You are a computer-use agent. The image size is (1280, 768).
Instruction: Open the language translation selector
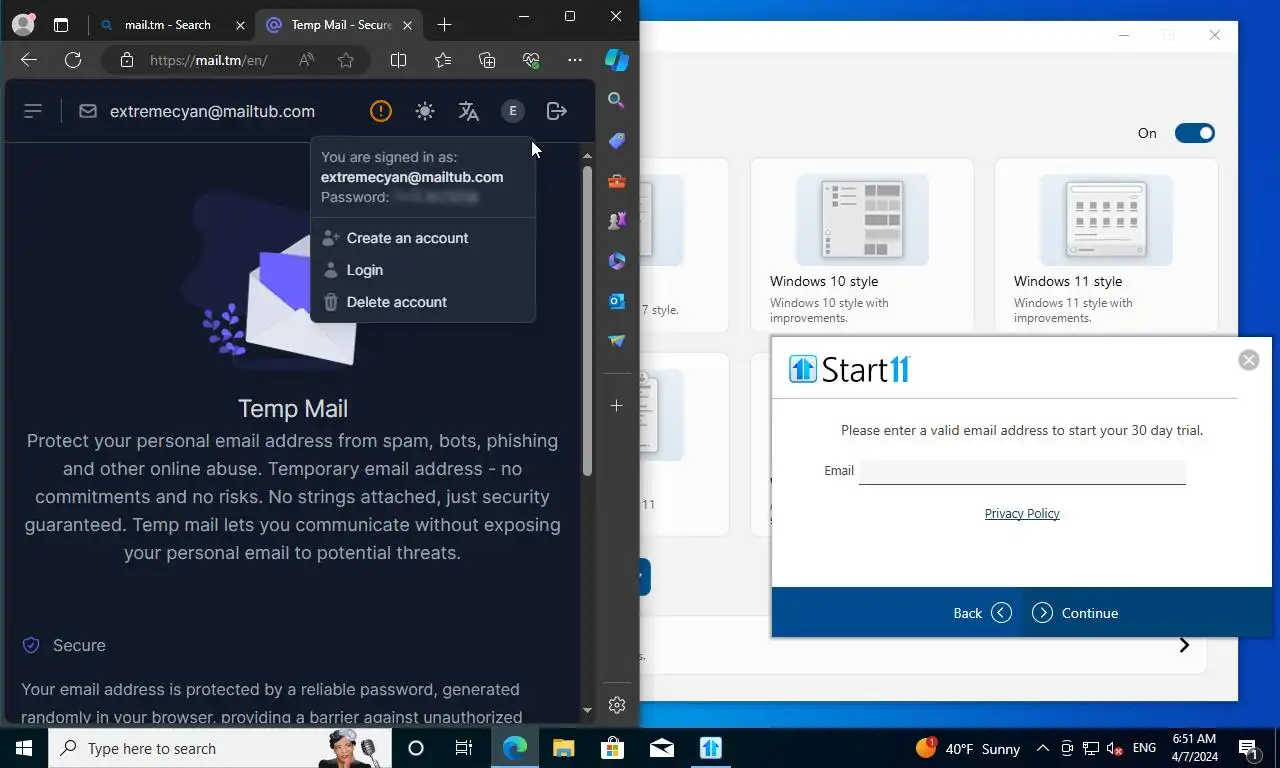tap(469, 111)
